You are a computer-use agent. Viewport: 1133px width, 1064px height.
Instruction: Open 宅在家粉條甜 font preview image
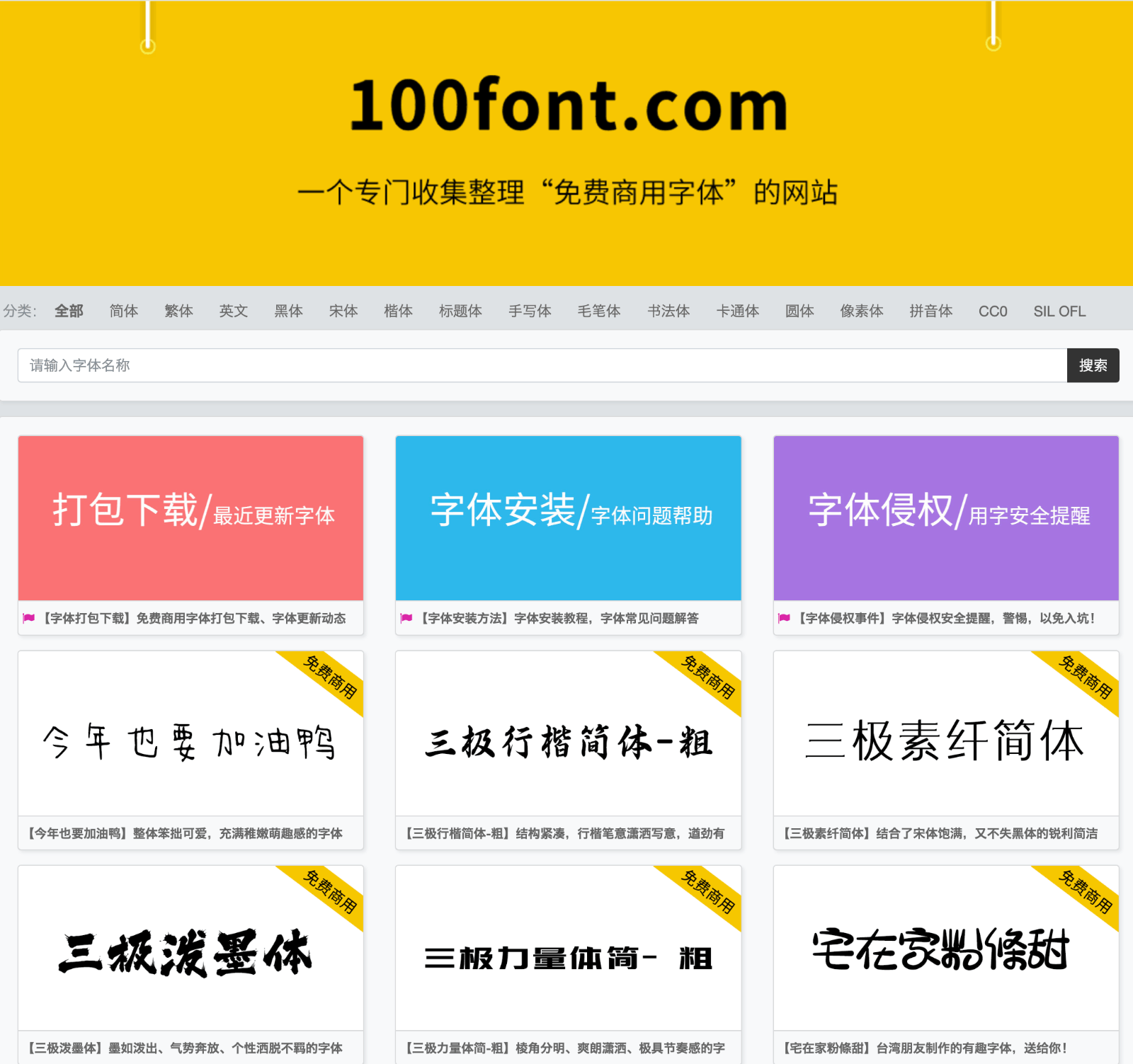pos(946,948)
